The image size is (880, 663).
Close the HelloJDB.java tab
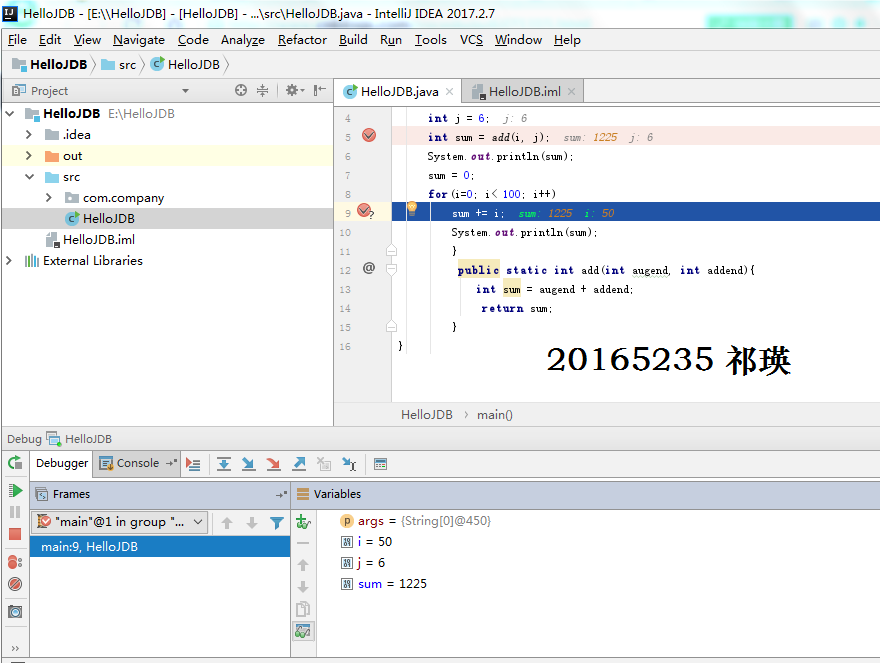tap(450, 92)
